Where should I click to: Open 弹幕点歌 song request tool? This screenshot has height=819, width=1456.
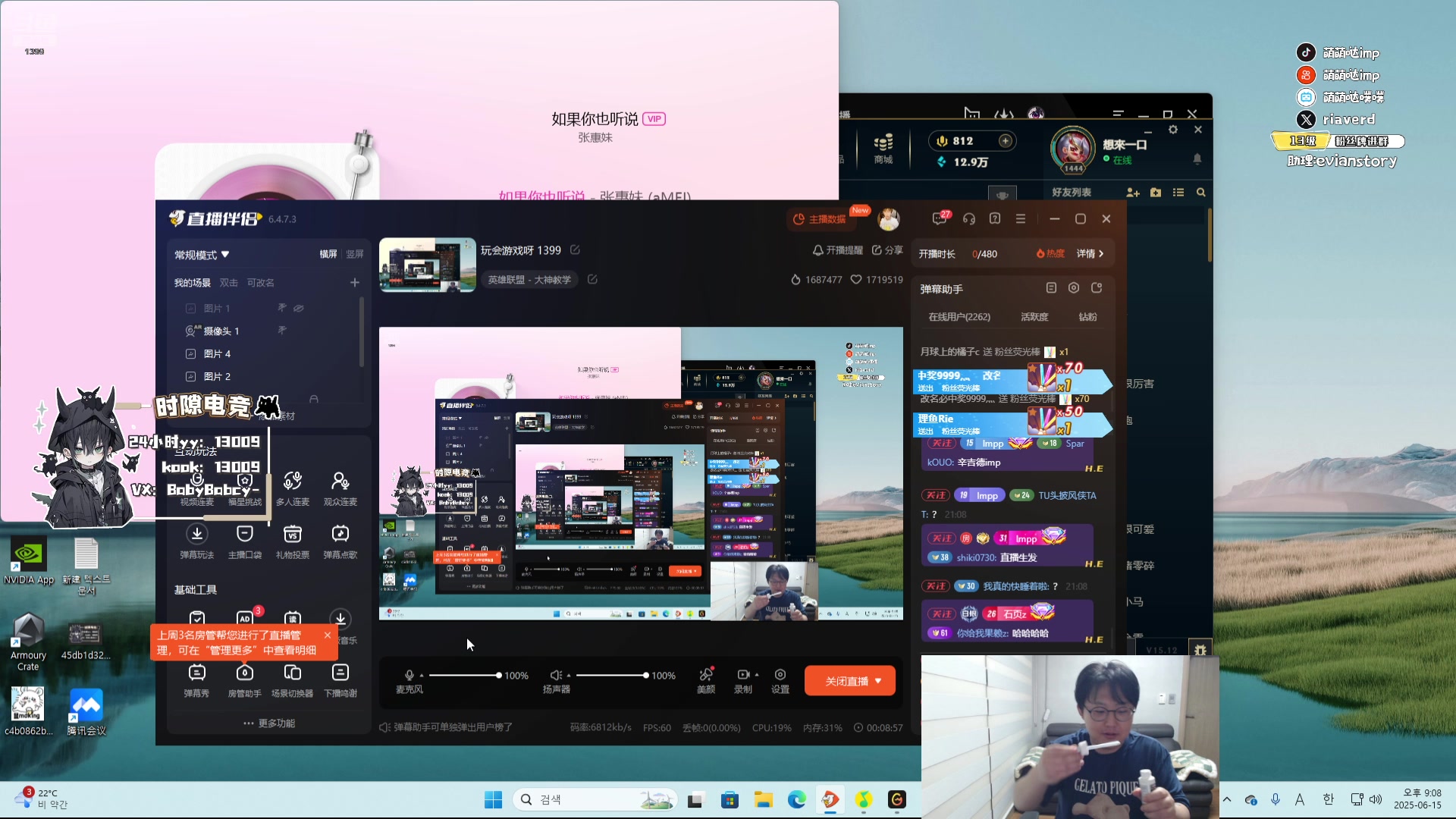pos(340,541)
